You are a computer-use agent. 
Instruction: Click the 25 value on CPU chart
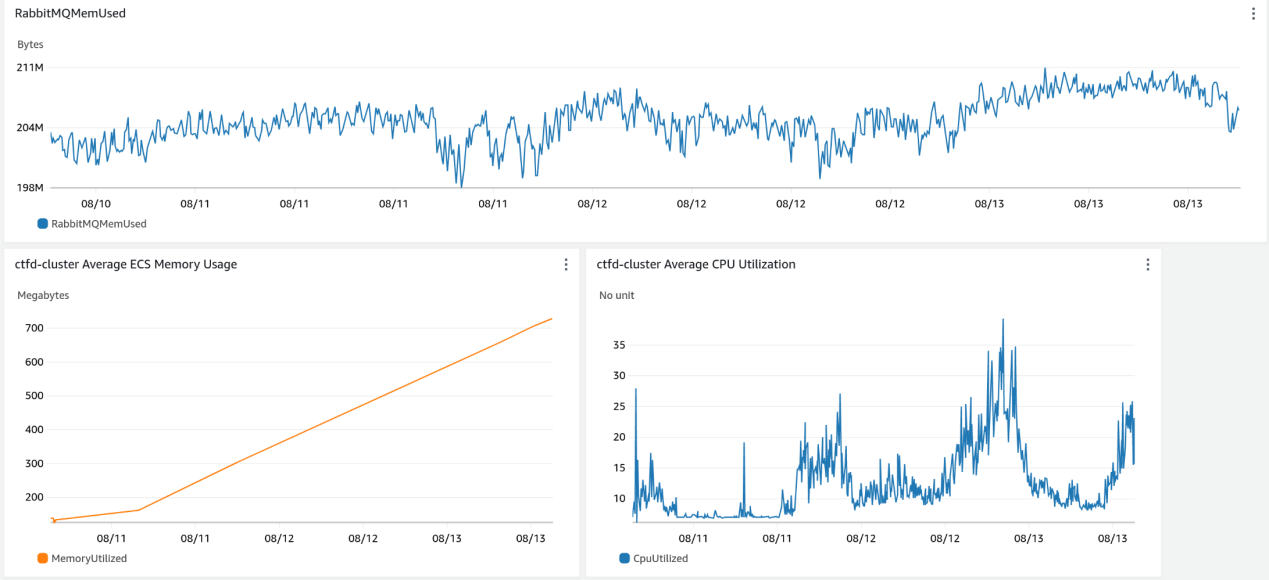[619, 406]
